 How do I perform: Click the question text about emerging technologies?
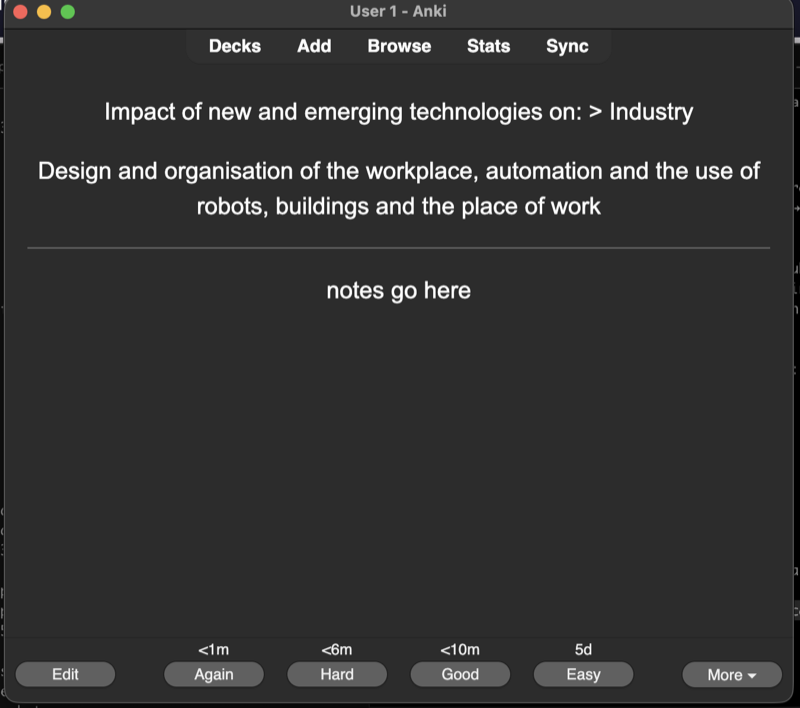click(398, 111)
